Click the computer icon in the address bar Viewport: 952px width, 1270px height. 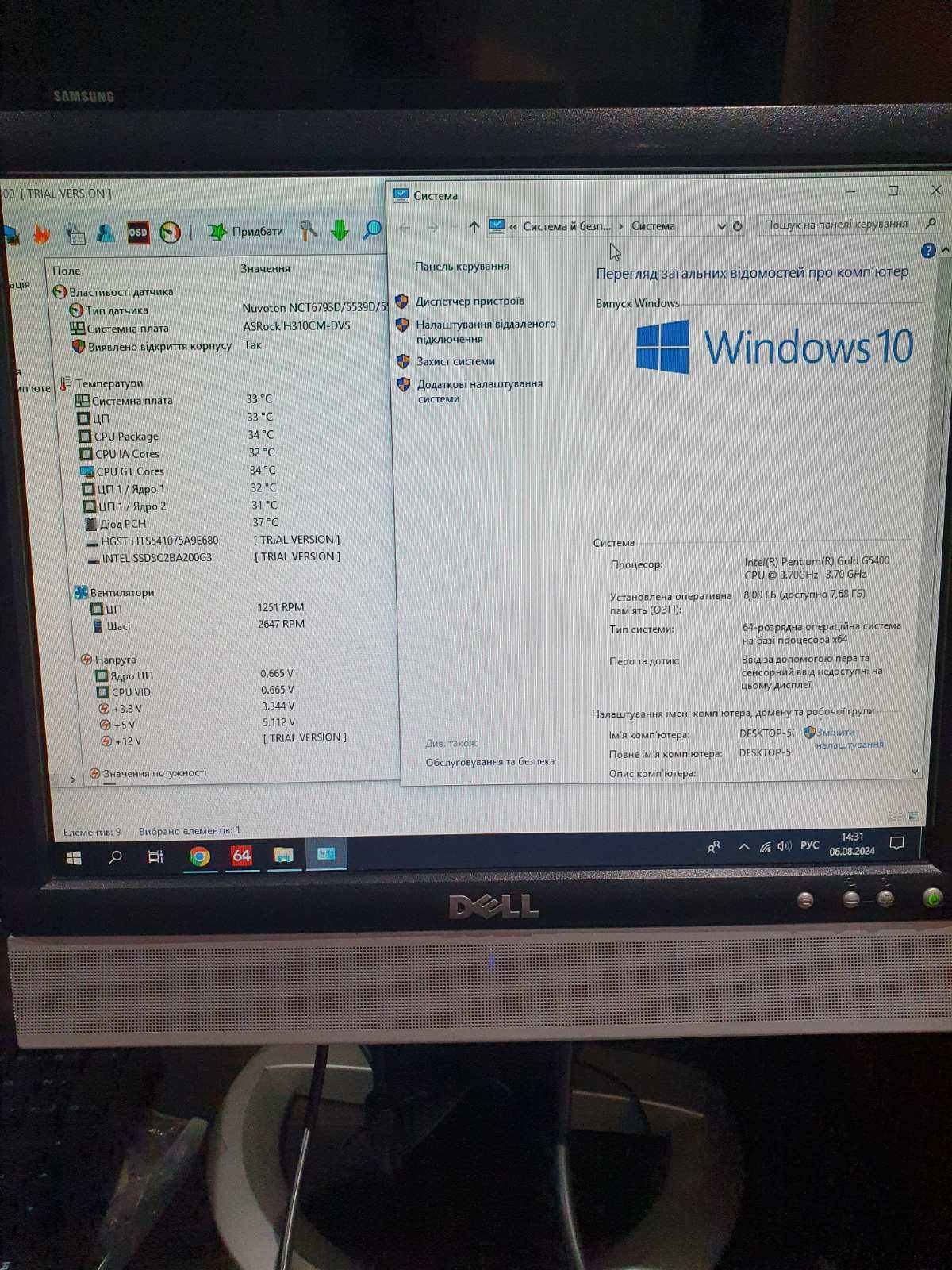click(497, 226)
